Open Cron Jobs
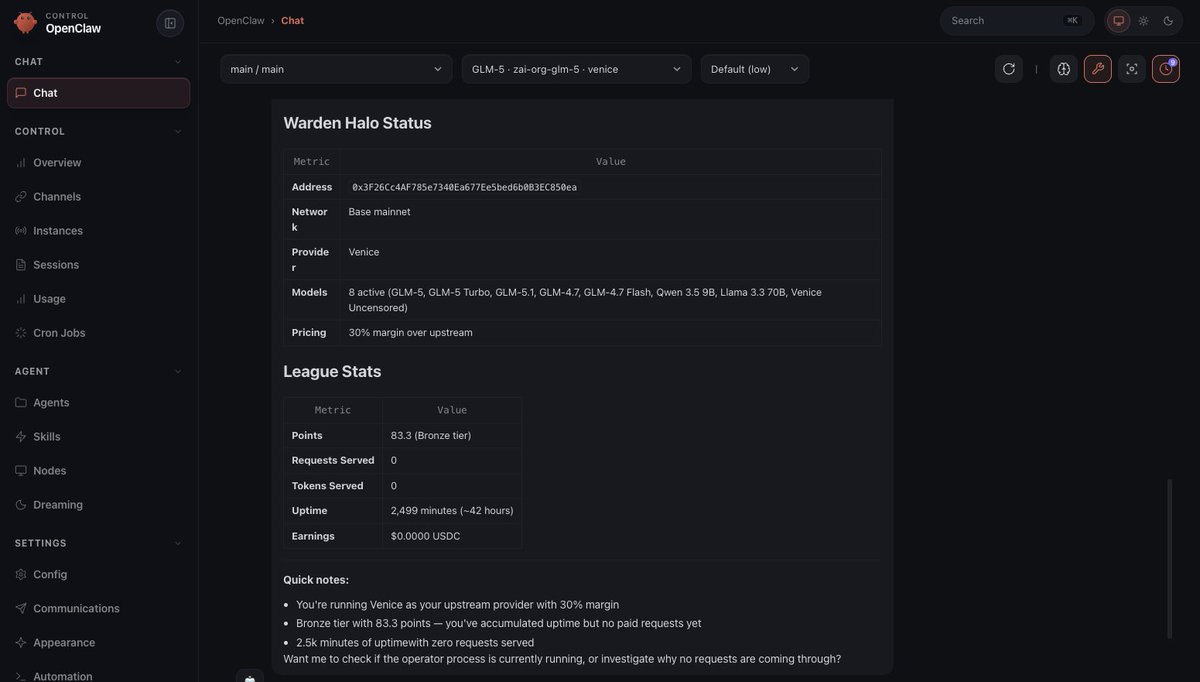 pyautogui.click(x=98, y=333)
